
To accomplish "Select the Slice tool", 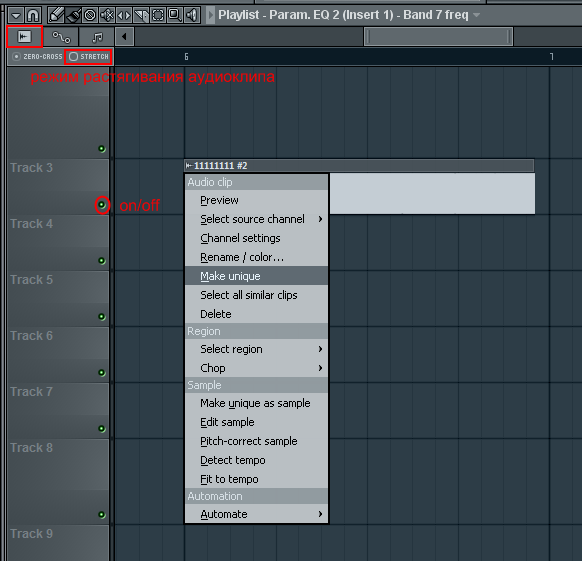I will [x=141, y=16].
